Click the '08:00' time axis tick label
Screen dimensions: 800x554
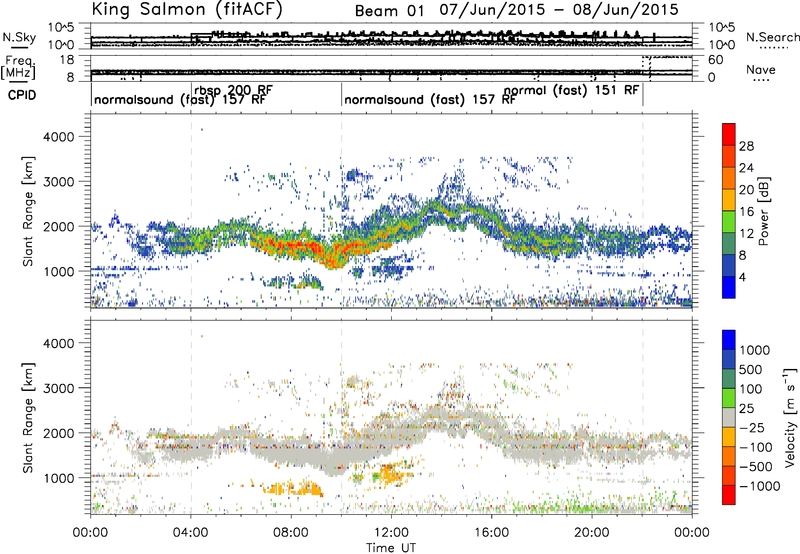(291, 533)
